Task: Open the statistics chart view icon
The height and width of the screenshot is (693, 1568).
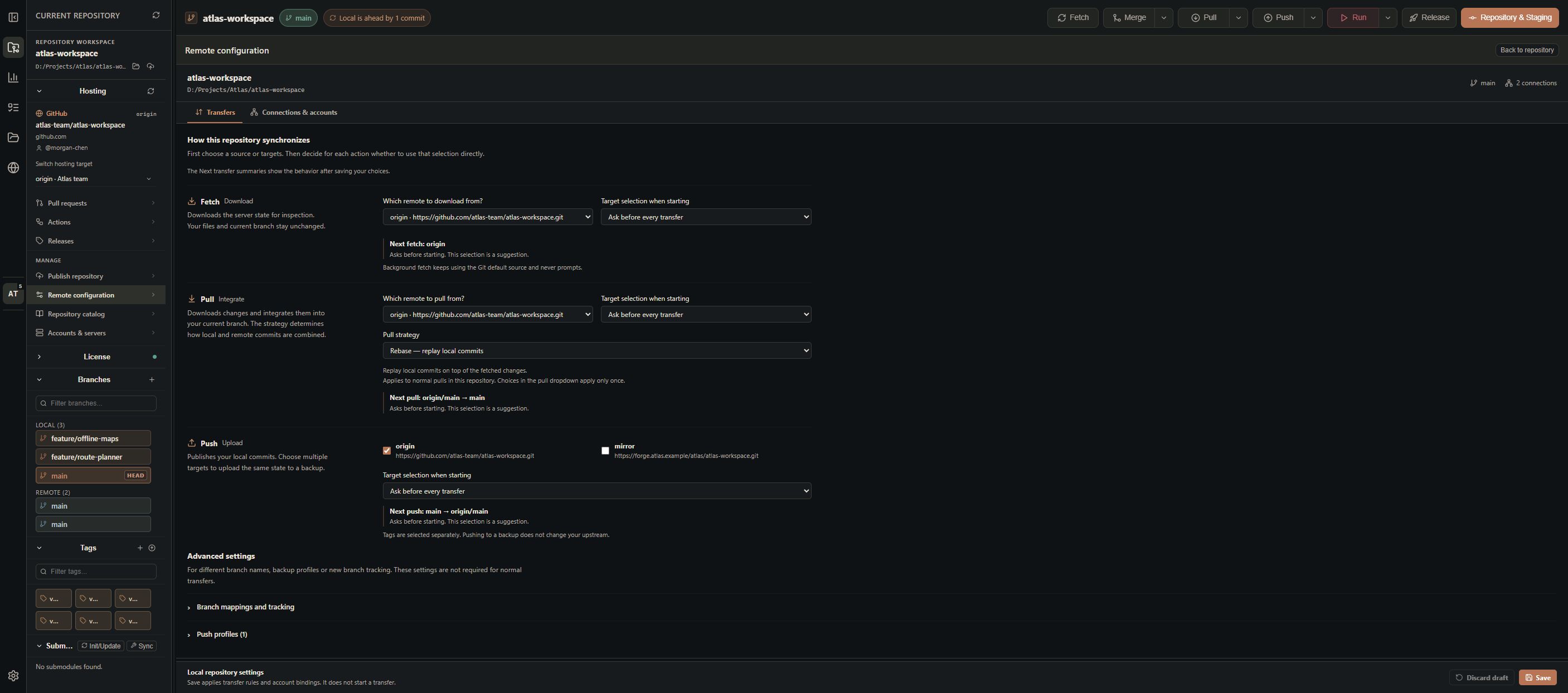Action: click(x=13, y=77)
